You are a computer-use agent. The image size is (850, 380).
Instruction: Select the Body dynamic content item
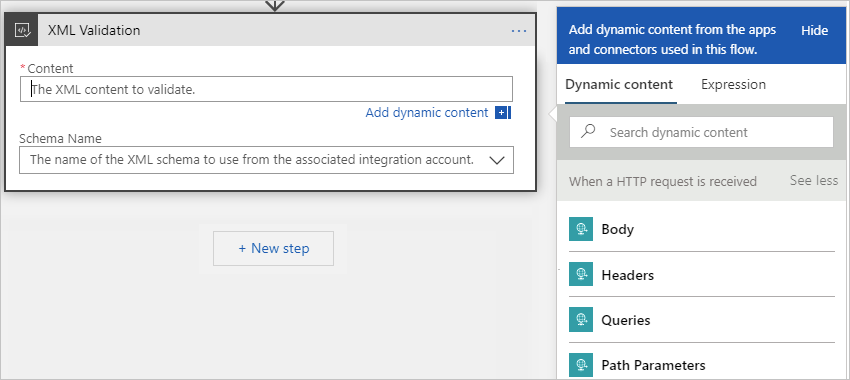point(701,229)
